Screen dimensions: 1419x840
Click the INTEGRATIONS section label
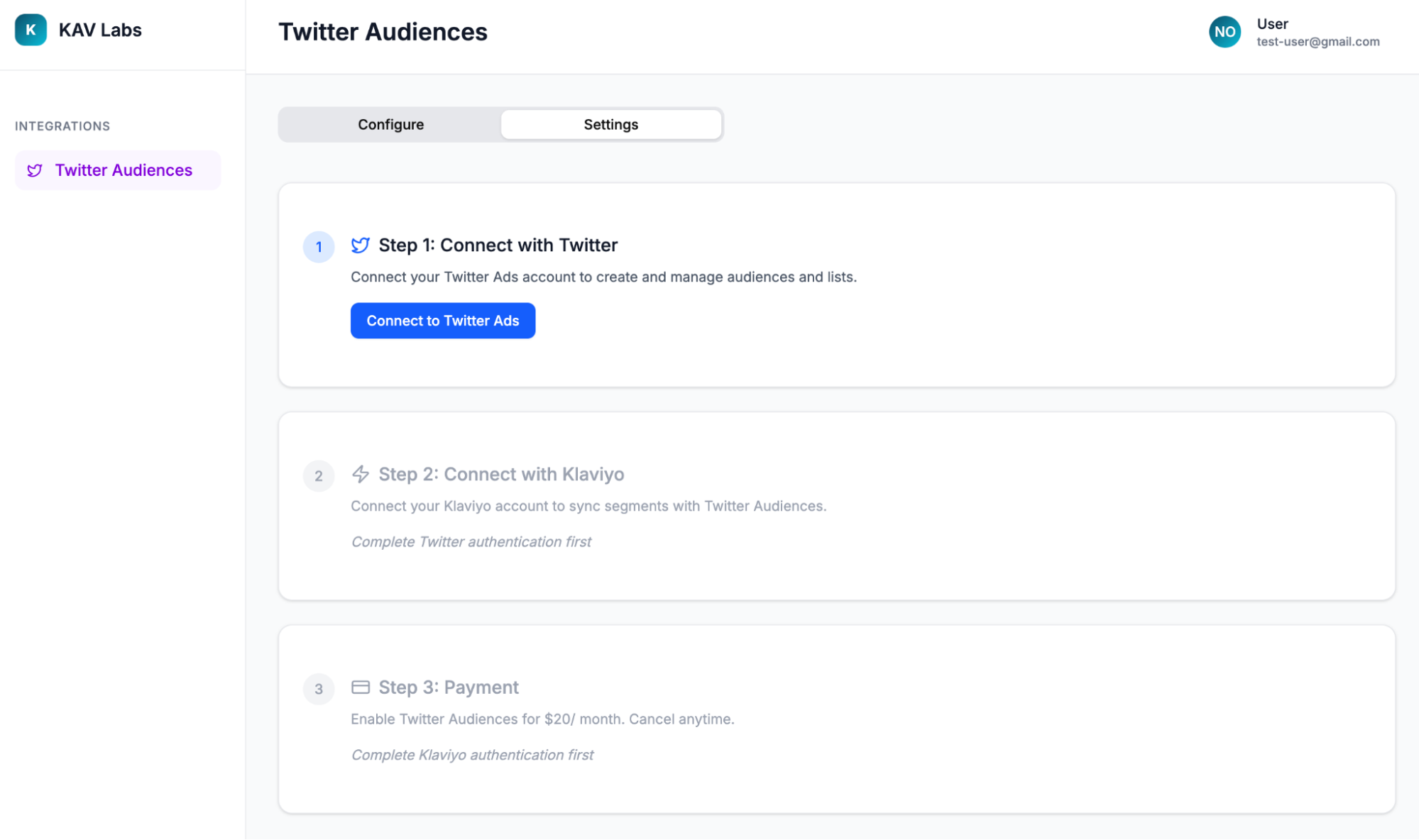62,126
